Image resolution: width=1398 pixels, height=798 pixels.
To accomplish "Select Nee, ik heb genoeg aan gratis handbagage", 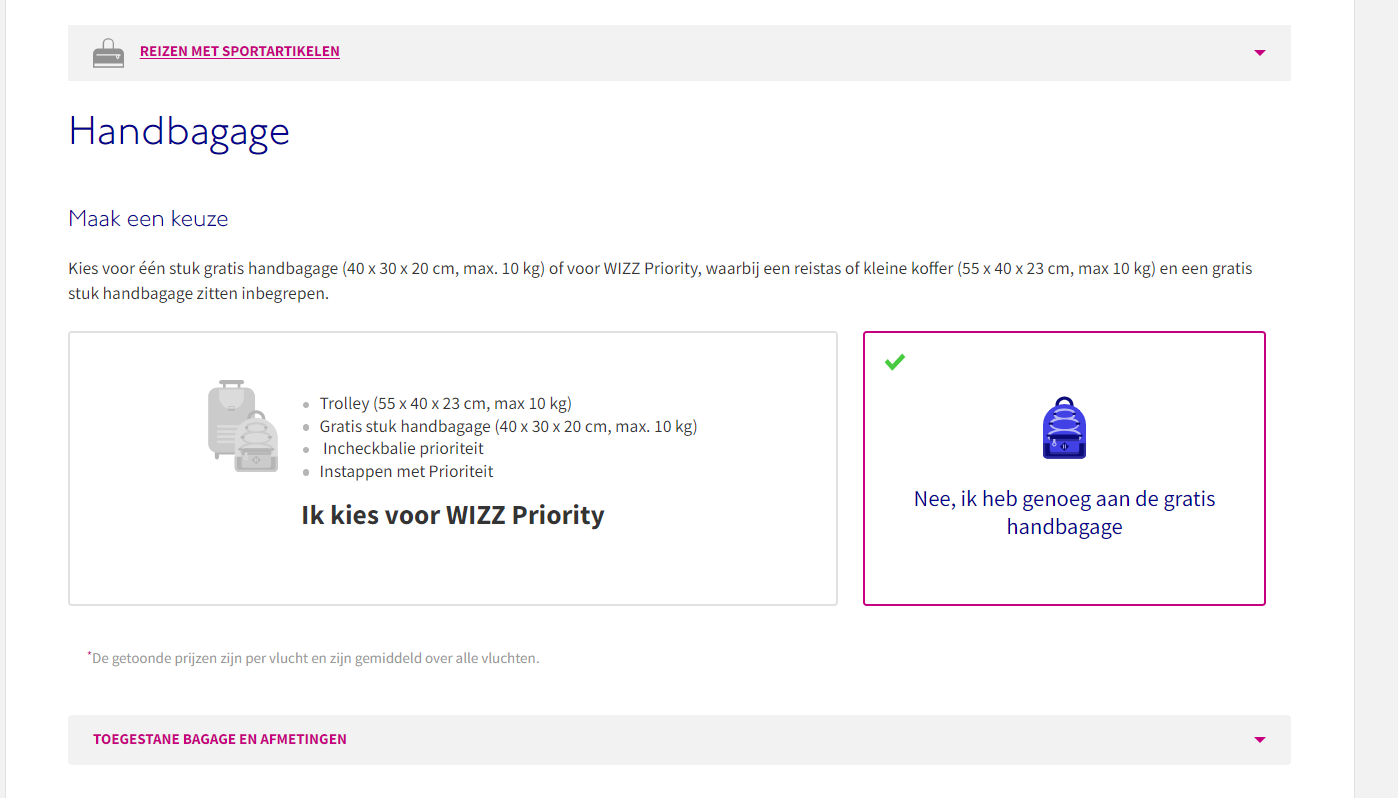I will tap(1064, 513).
